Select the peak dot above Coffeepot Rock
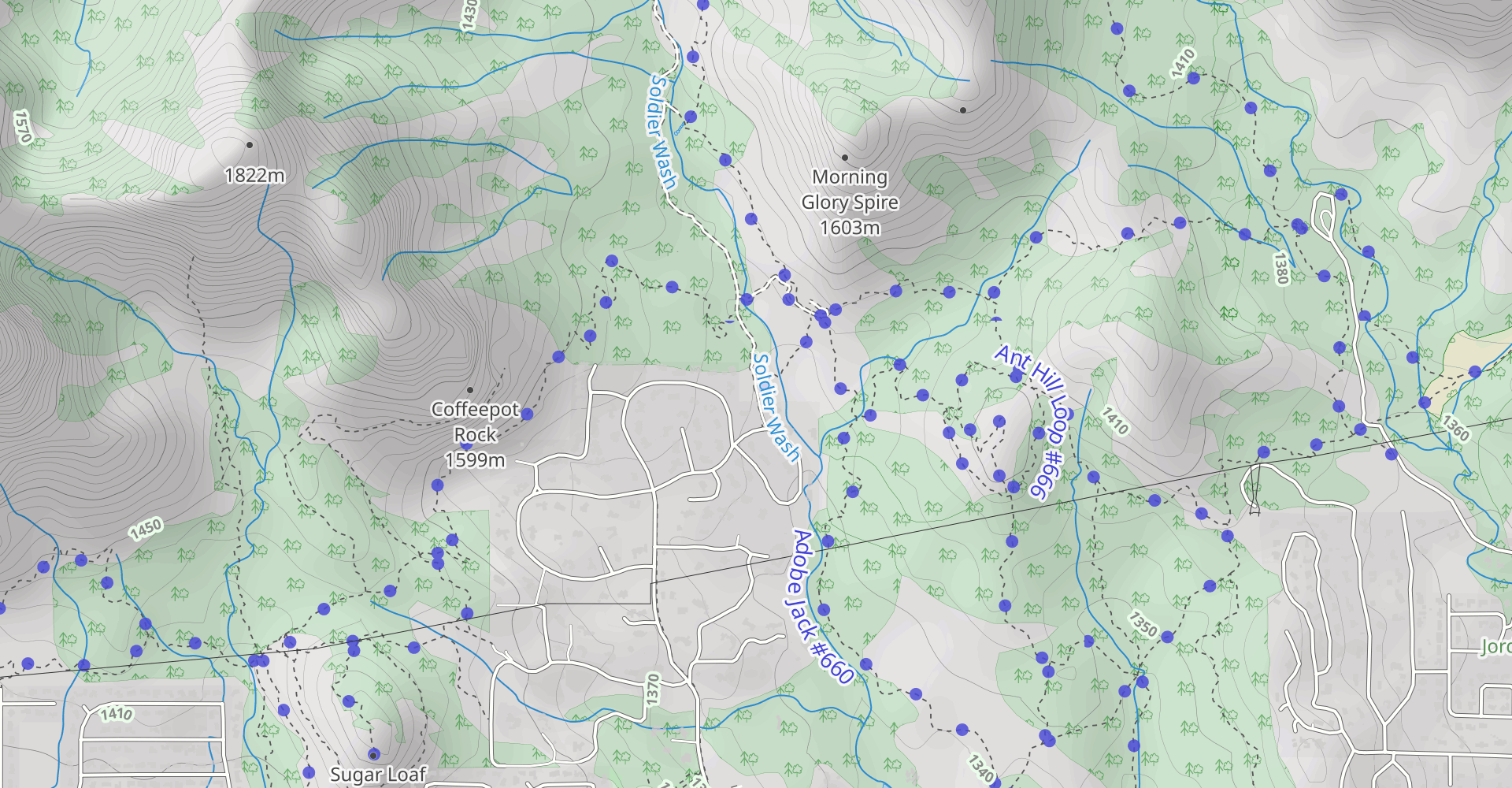The height and width of the screenshot is (788, 1512). point(470,390)
